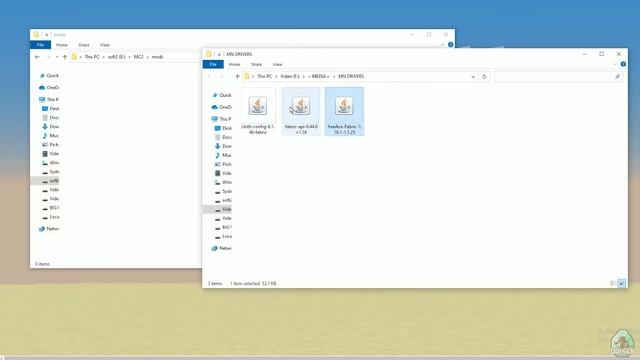The image size is (640, 360).
Task: Open Quick access in MSI DRIVERS sidebar
Action: [x=222, y=95]
